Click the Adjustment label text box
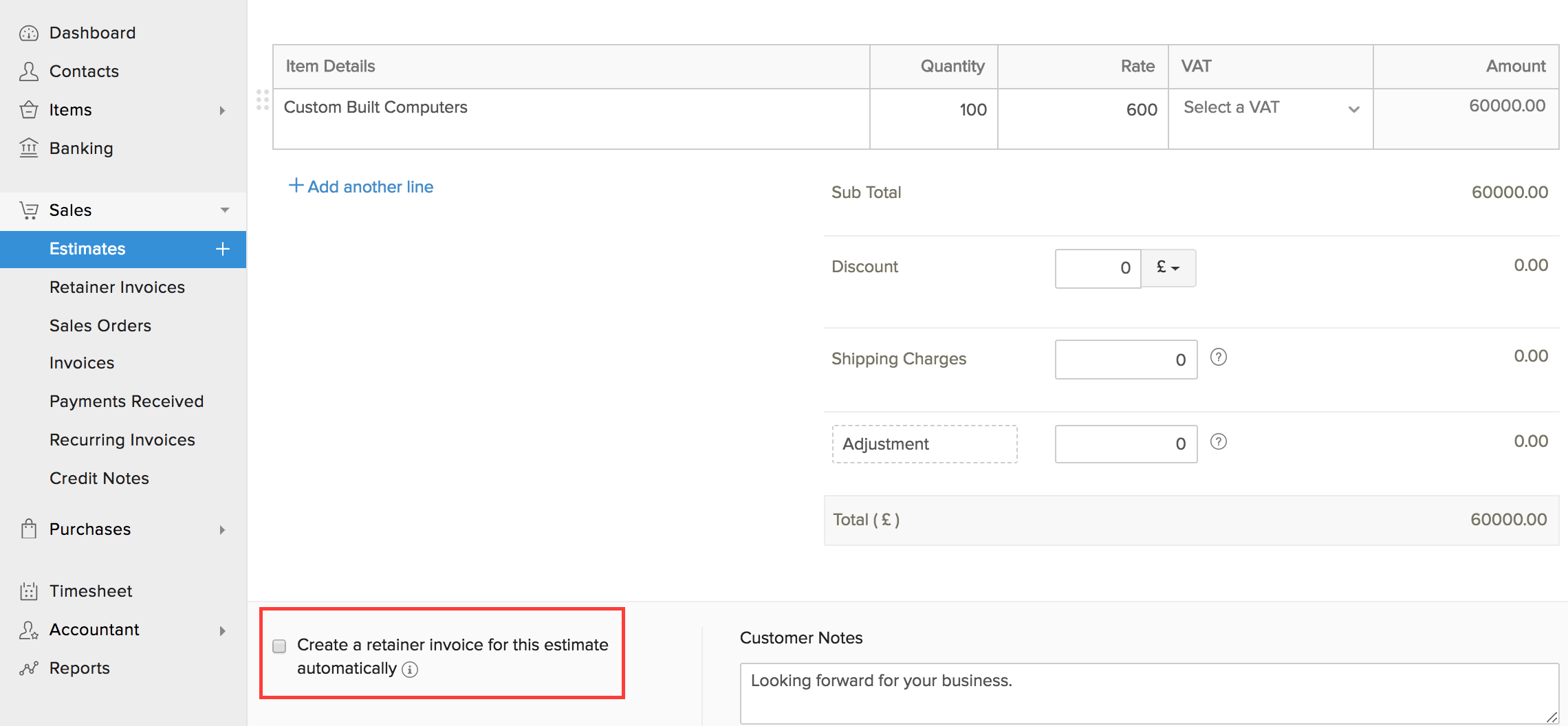This screenshot has width=1568, height=726. tap(925, 444)
